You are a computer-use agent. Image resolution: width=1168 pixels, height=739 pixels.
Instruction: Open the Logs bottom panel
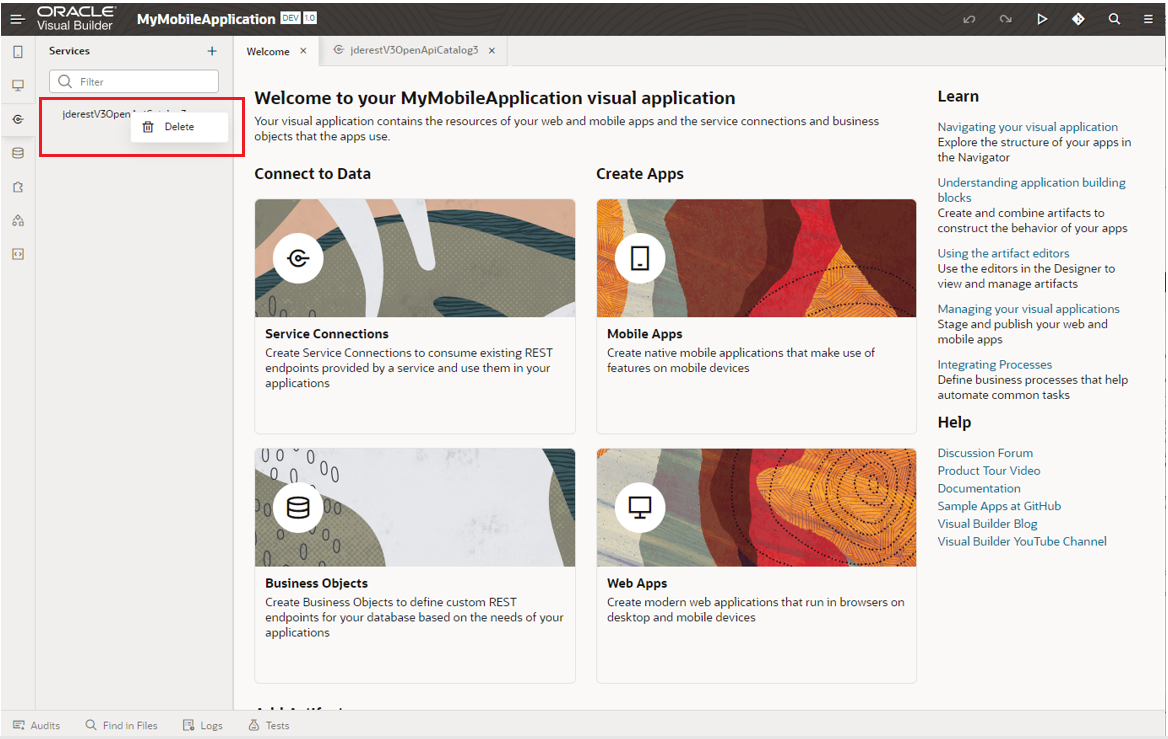tap(203, 725)
